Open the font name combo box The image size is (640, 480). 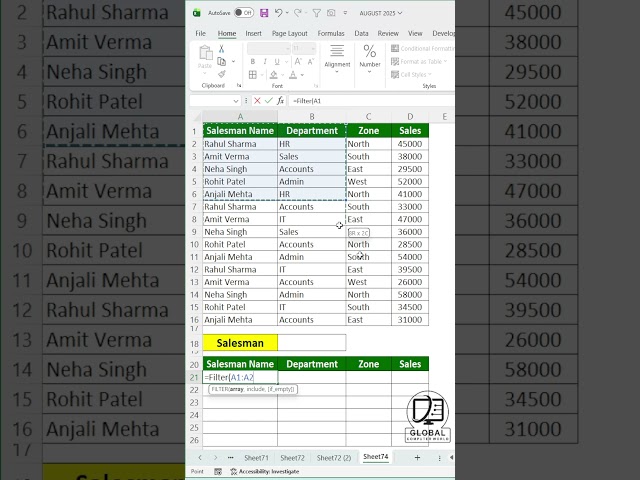coord(269,49)
